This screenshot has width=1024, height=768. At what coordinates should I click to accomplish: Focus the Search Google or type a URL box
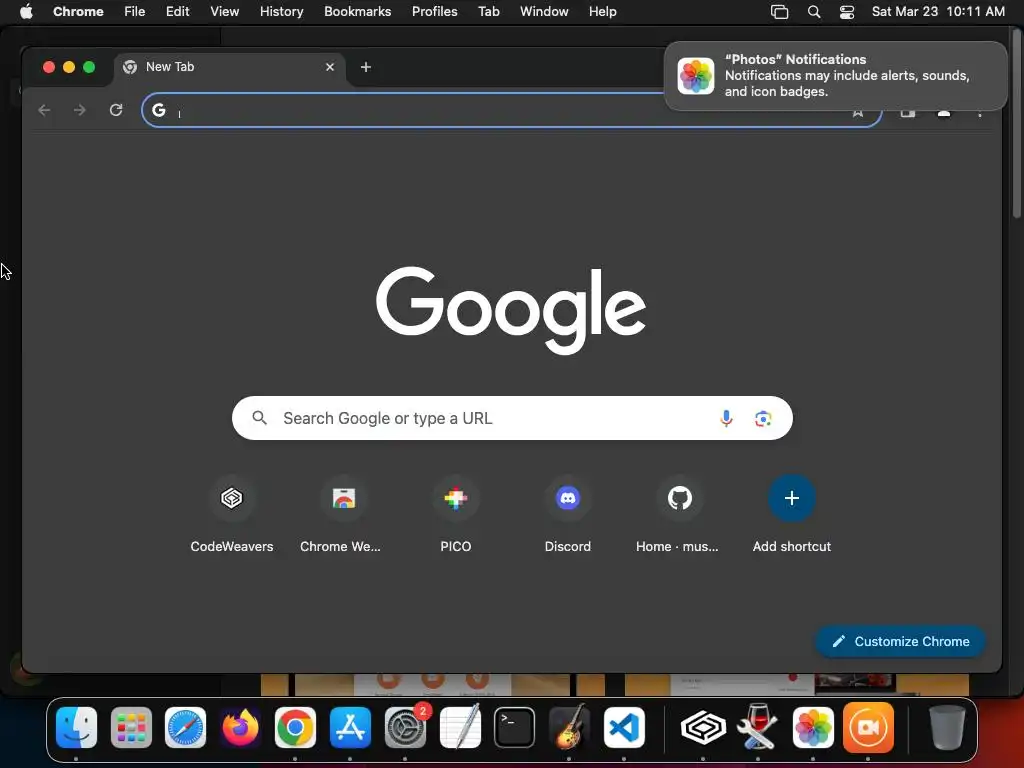(511, 418)
